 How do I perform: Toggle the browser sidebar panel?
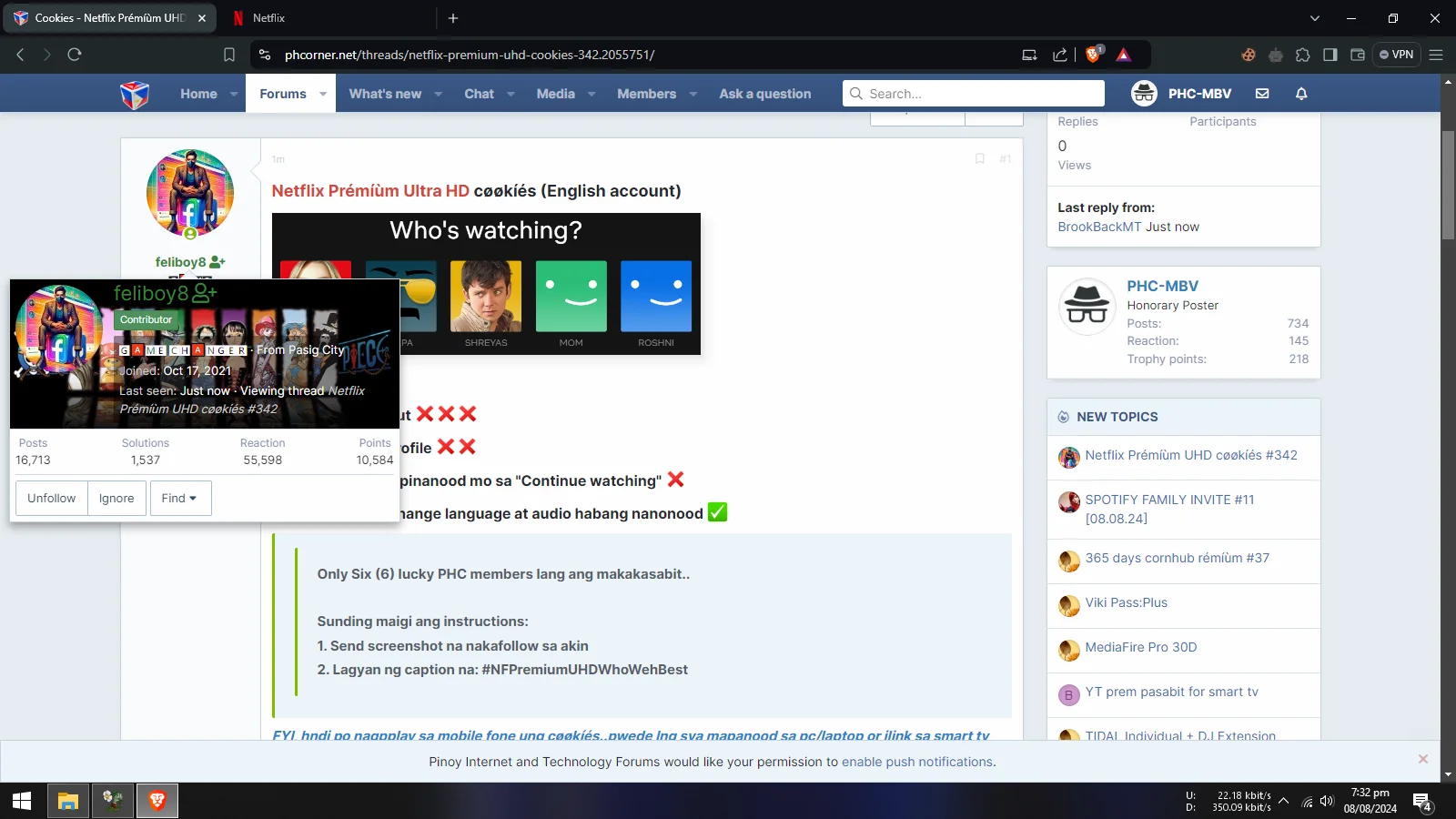pos(1330,55)
